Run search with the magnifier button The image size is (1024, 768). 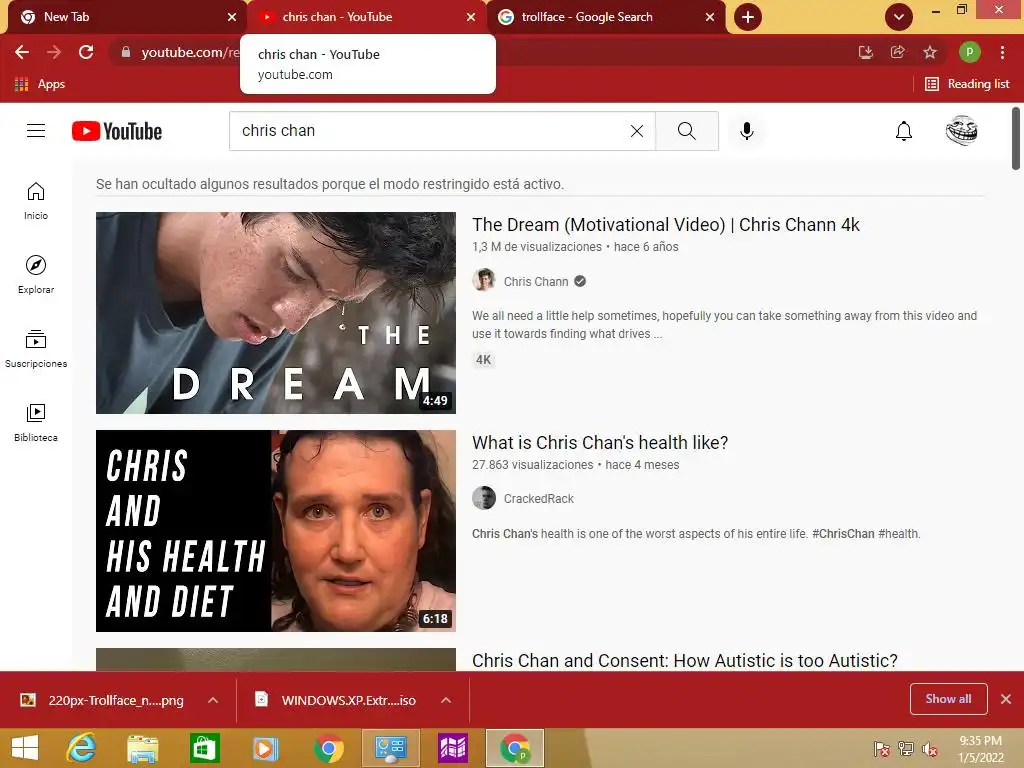(686, 131)
